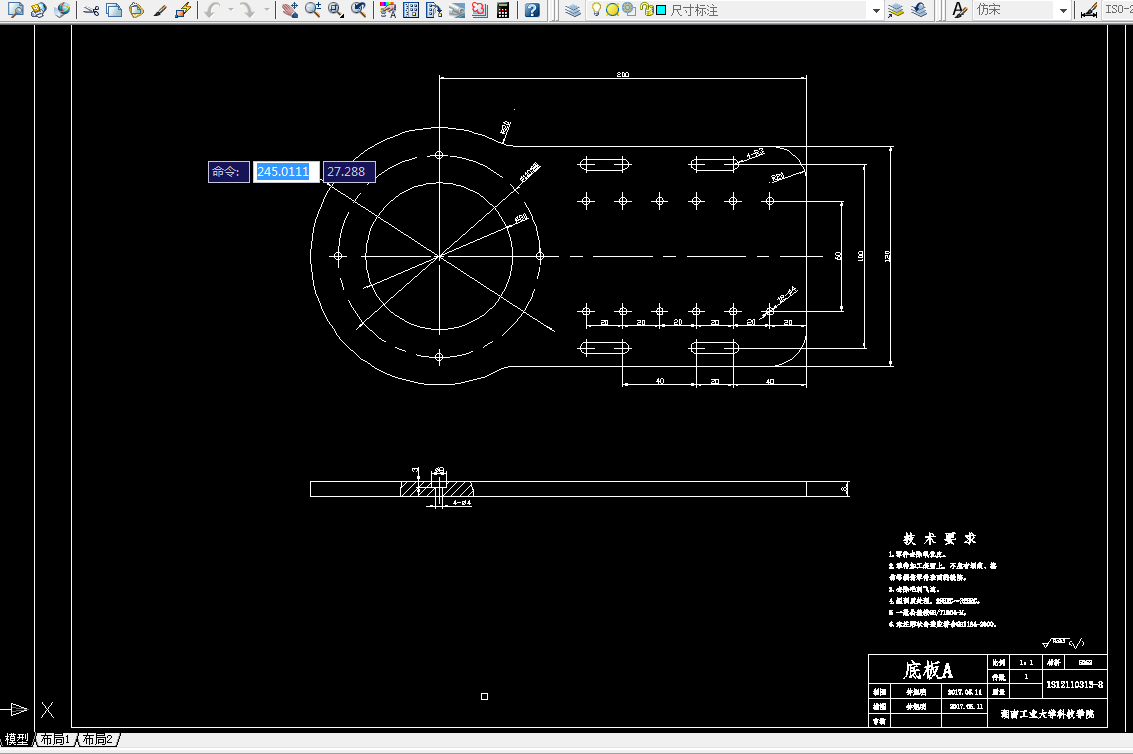Click the Copy icon
Image resolution: width=1133 pixels, height=754 pixels.
point(113,10)
